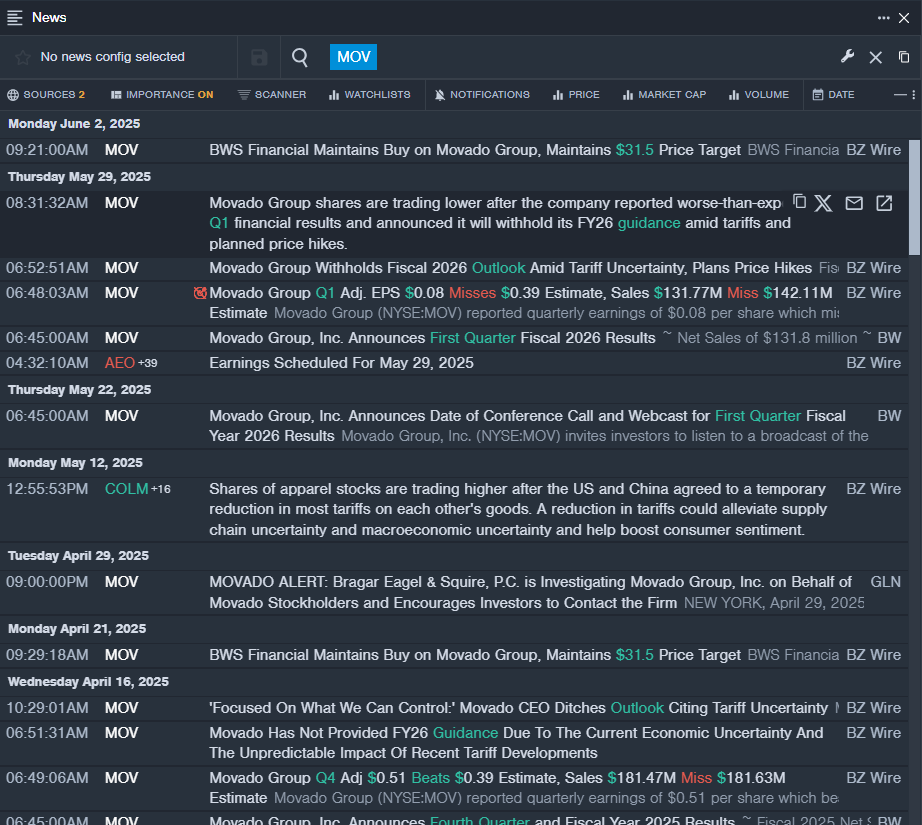Screen dimensions: 922x825
Task: Open hovered headline in external window icon
Action: coord(884,203)
